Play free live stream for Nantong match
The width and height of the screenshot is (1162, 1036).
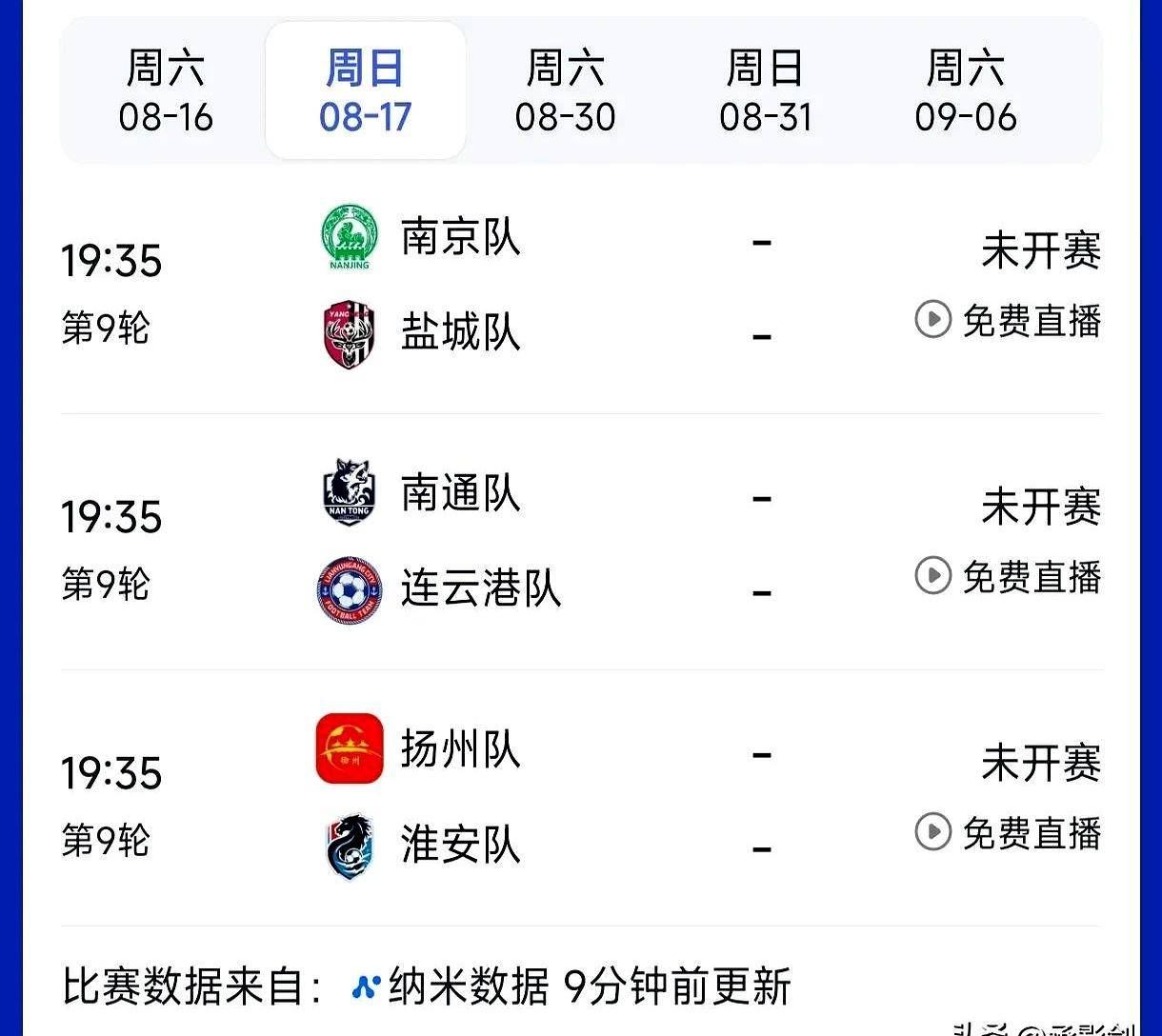click(x=1008, y=576)
